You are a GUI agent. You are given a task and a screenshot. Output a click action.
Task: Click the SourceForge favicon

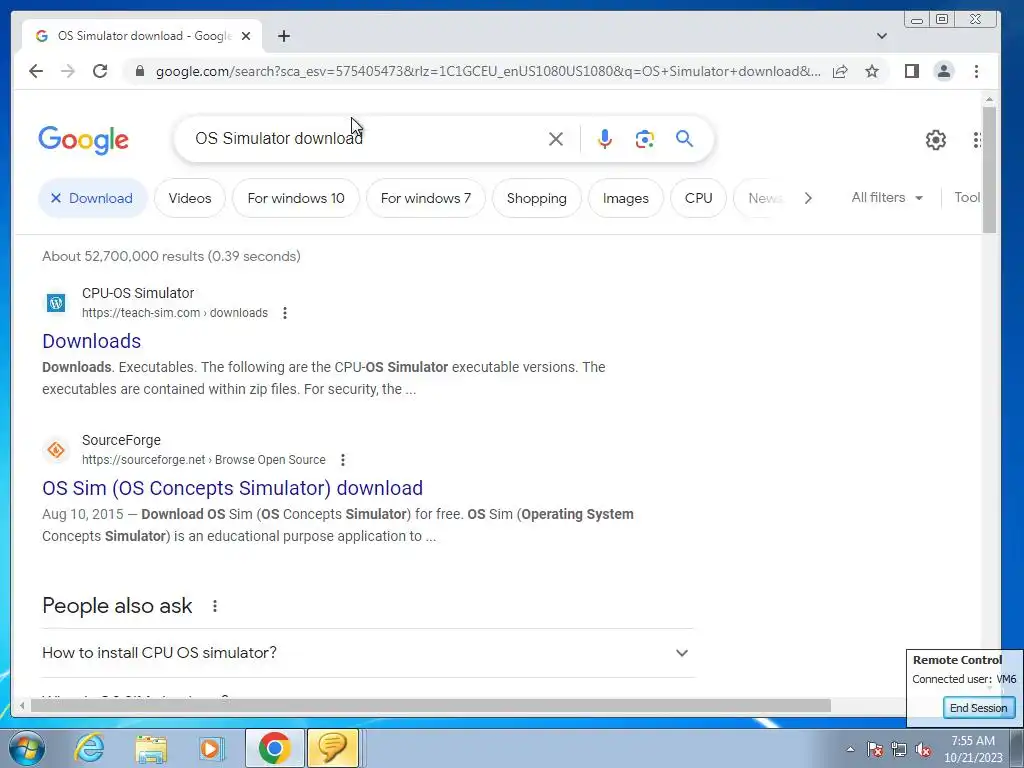pos(56,450)
